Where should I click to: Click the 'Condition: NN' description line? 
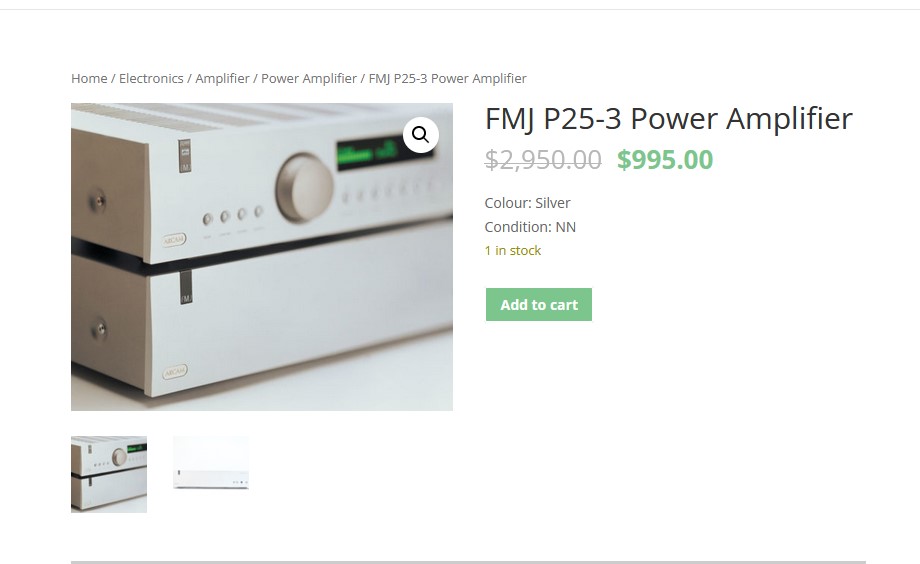[530, 227]
